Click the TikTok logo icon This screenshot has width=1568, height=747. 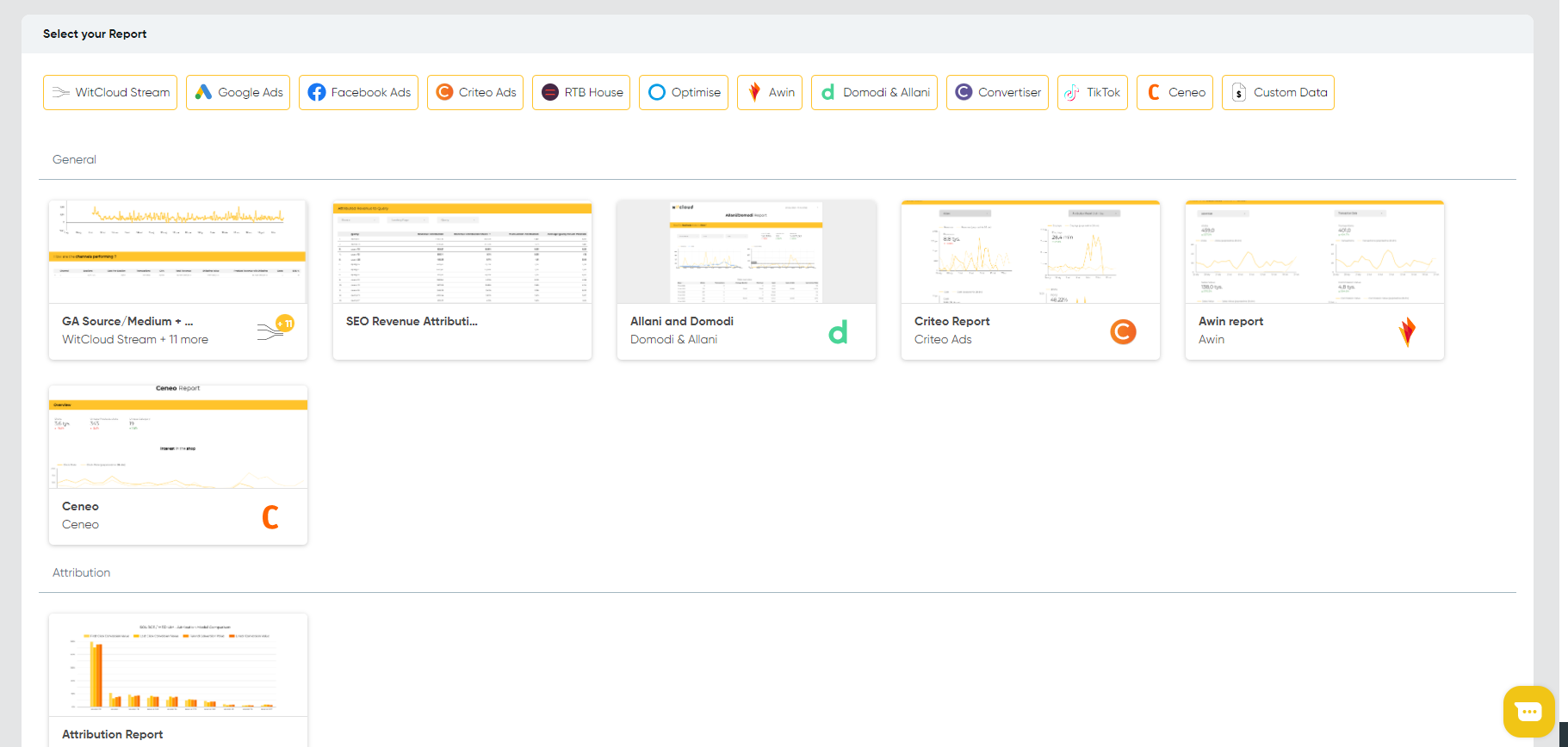coord(1071,92)
